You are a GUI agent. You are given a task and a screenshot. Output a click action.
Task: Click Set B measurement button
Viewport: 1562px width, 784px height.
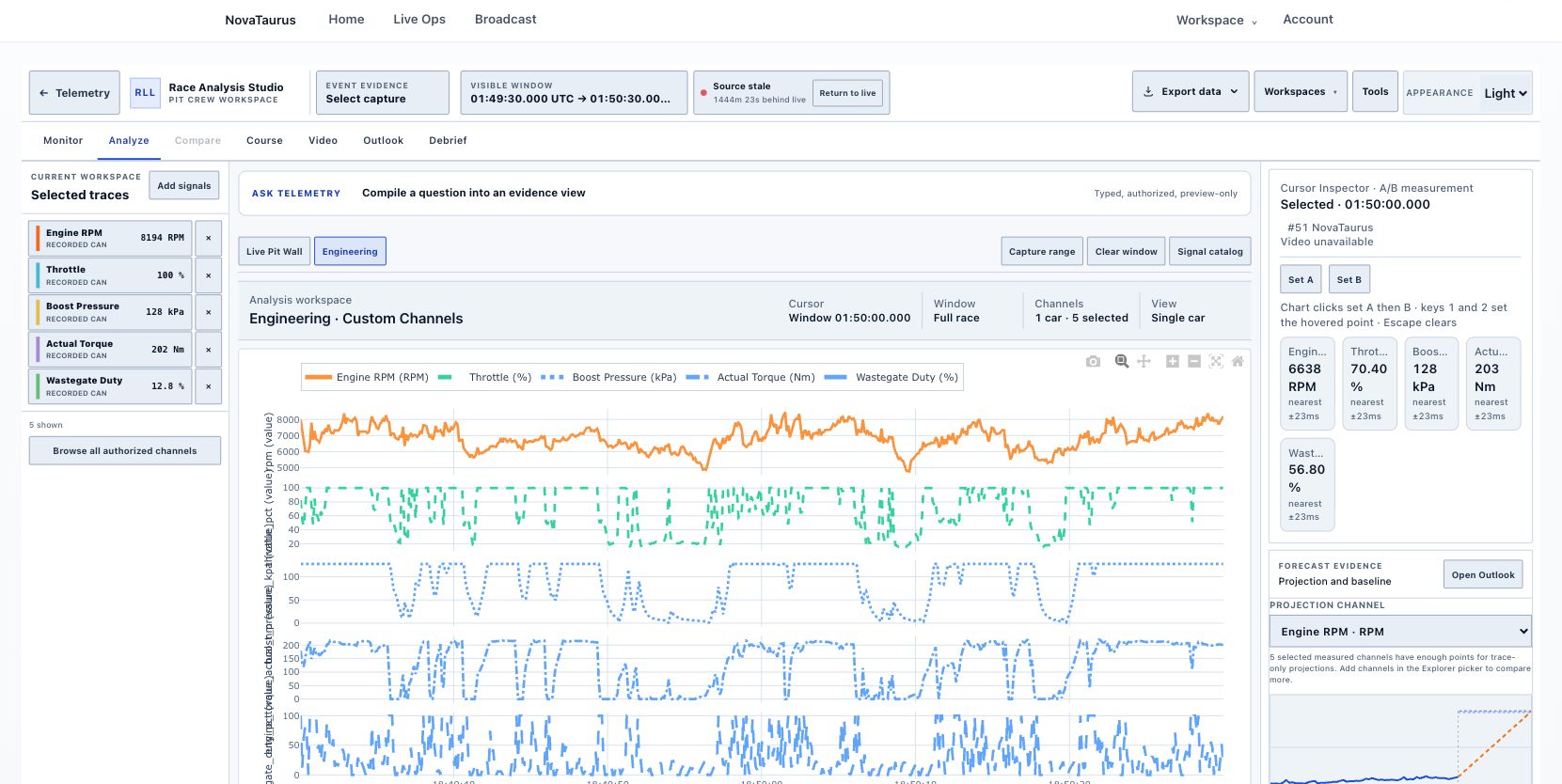click(1349, 279)
